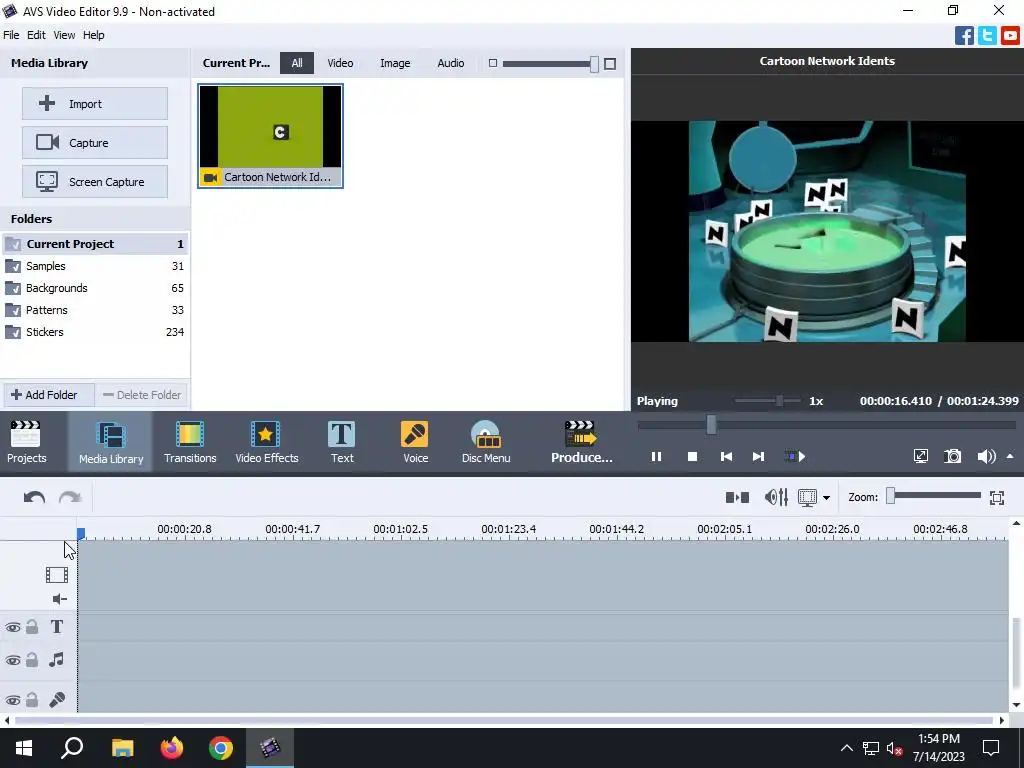Open the Disc Menu section

coord(486,441)
